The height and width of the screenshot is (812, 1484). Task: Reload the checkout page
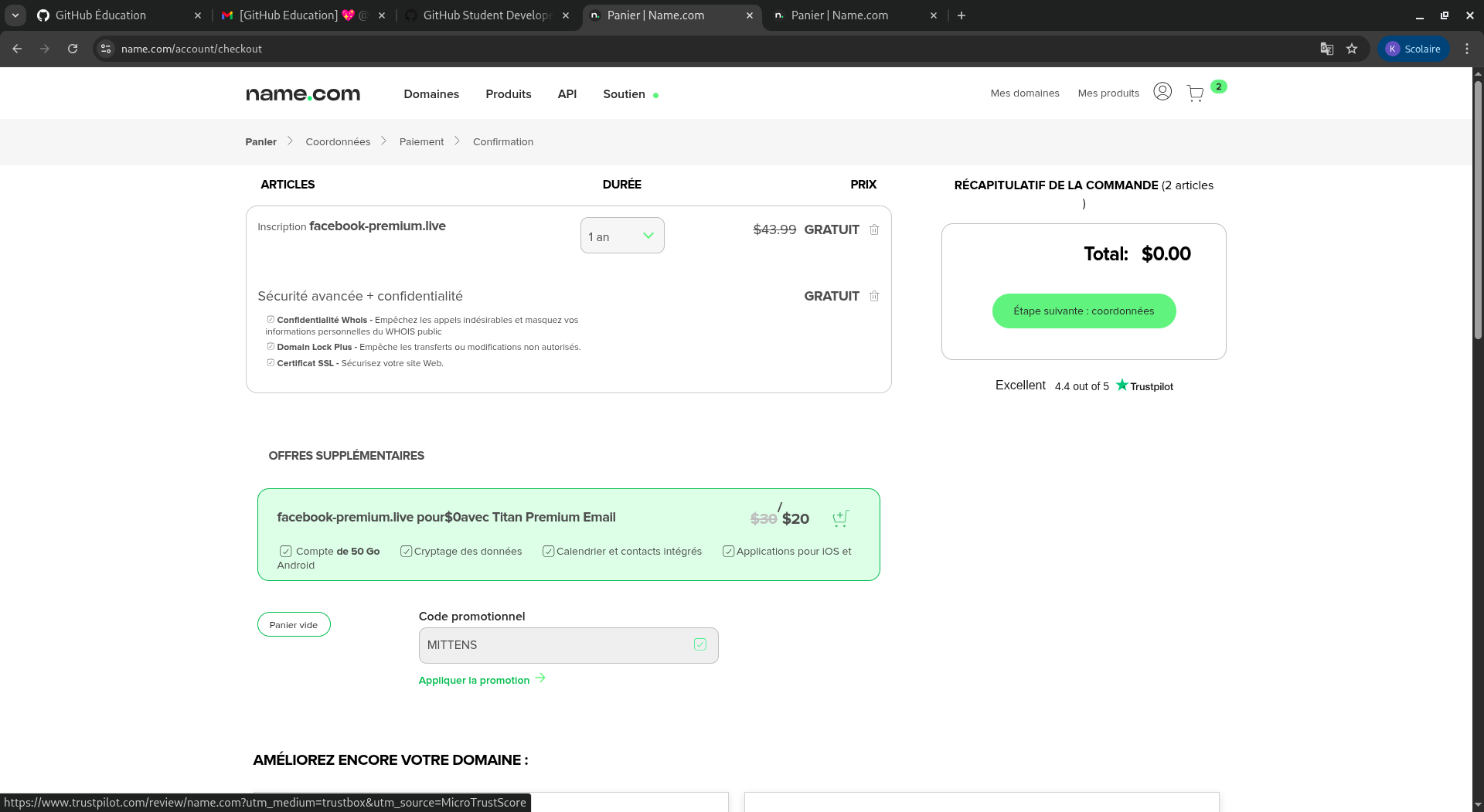pyautogui.click(x=73, y=49)
